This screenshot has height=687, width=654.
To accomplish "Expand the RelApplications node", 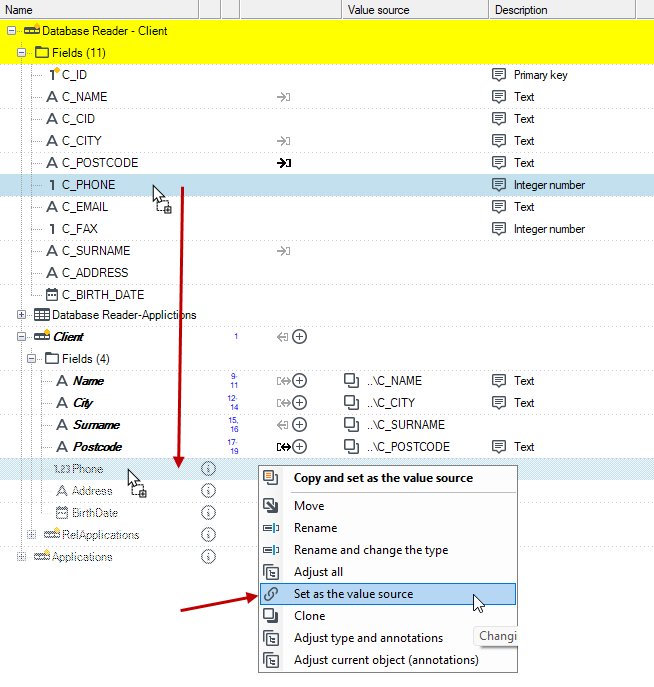I will (x=31, y=535).
